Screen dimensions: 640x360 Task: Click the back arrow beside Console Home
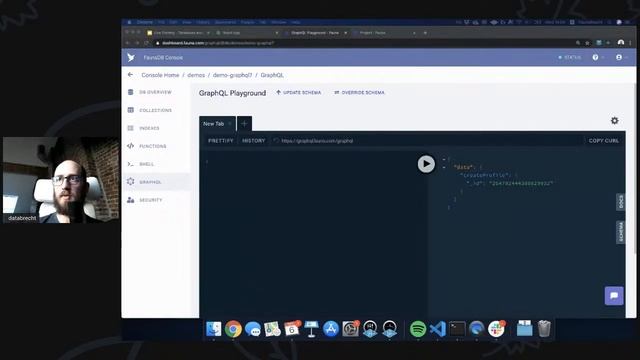tap(130, 75)
